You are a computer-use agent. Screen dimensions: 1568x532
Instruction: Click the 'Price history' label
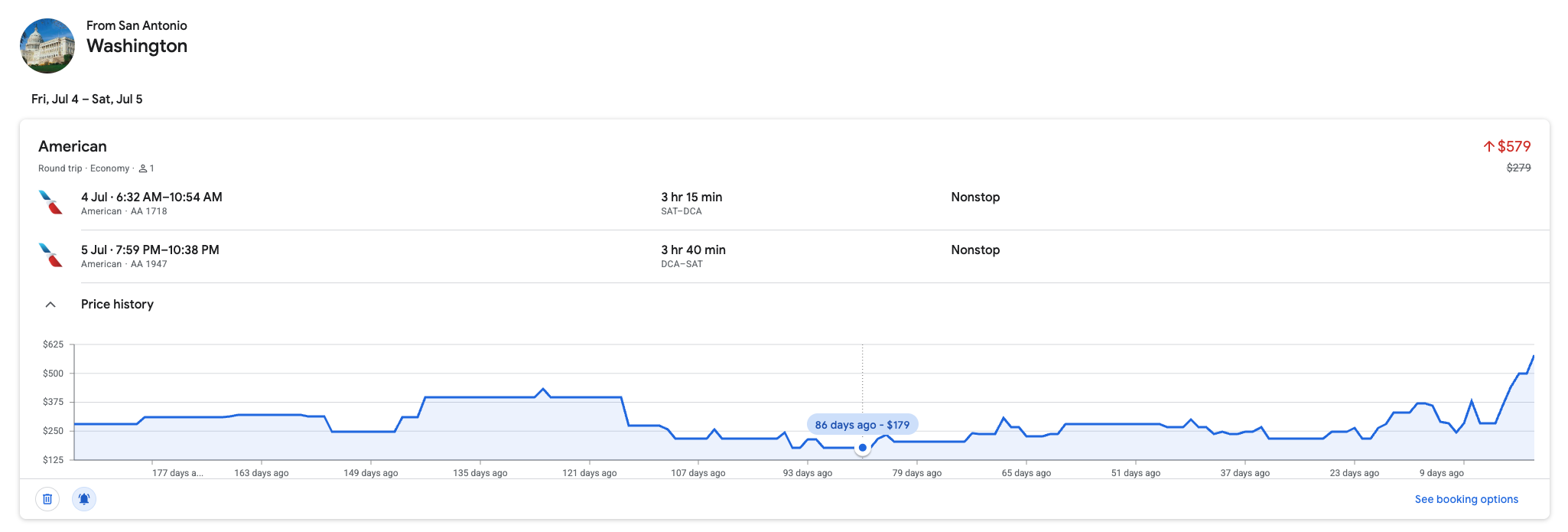pyautogui.click(x=117, y=304)
